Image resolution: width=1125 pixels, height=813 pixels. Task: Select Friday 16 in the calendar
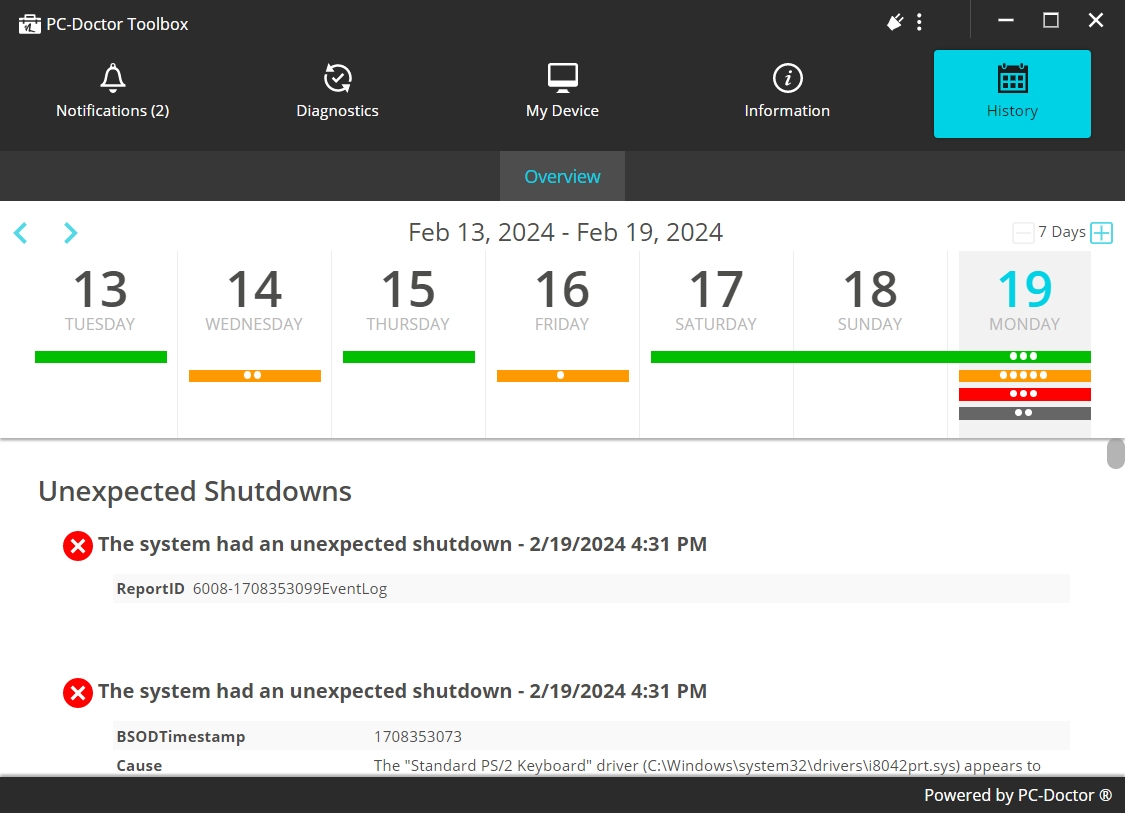click(562, 300)
